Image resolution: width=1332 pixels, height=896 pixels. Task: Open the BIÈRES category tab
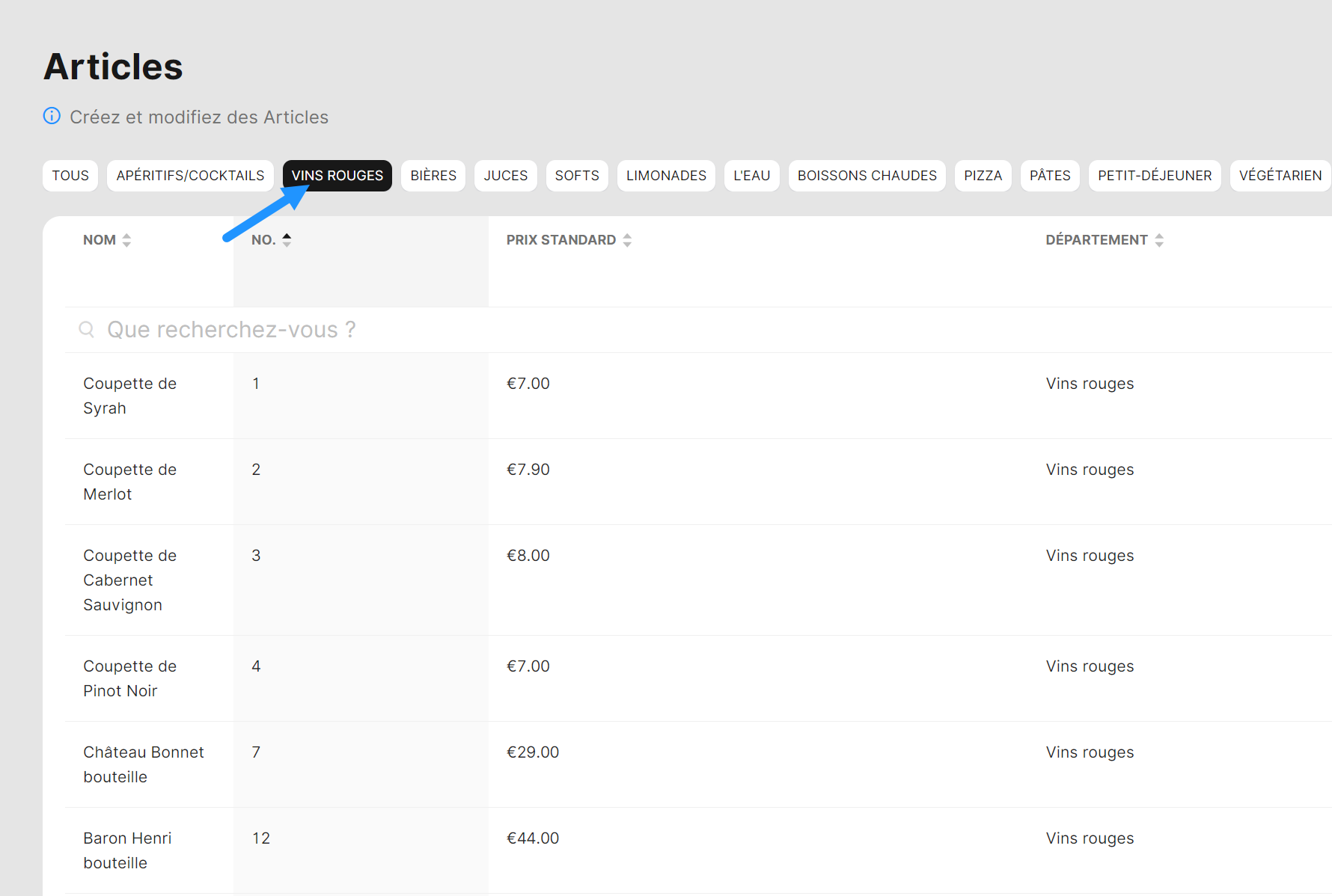pyautogui.click(x=433, y=176)
